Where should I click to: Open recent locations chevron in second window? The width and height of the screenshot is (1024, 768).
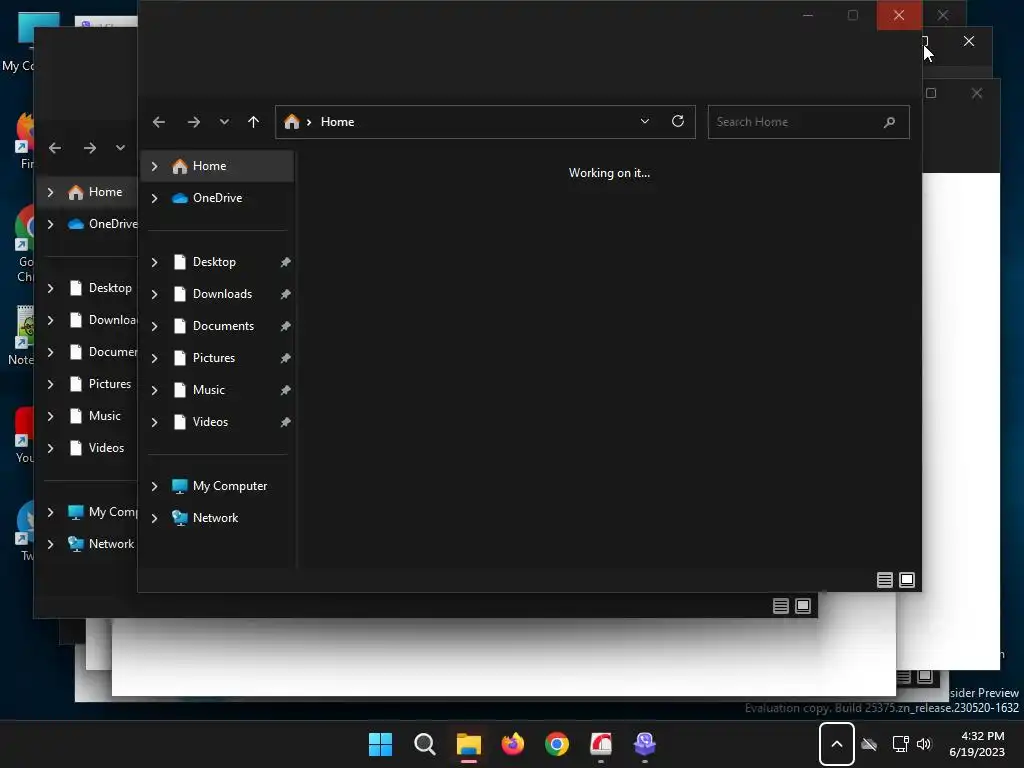(x=120, y=148)
